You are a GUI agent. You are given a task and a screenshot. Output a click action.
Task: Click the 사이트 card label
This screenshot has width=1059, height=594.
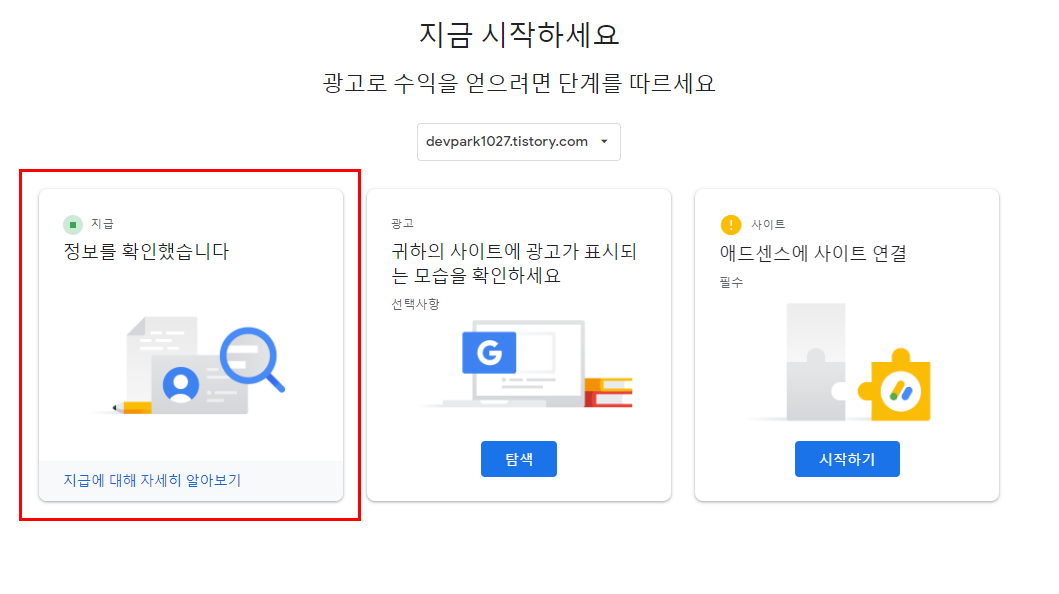768,224
